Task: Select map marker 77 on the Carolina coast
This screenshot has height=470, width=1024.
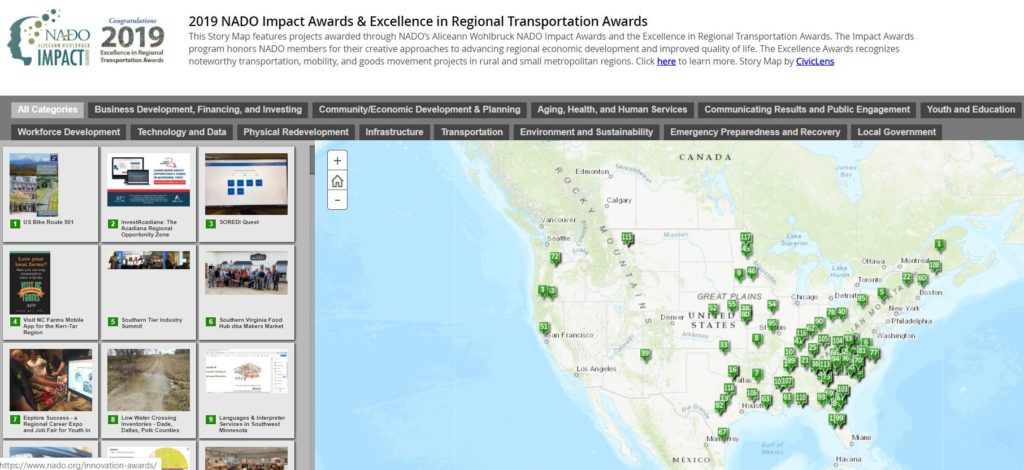Action: [874, 354]
